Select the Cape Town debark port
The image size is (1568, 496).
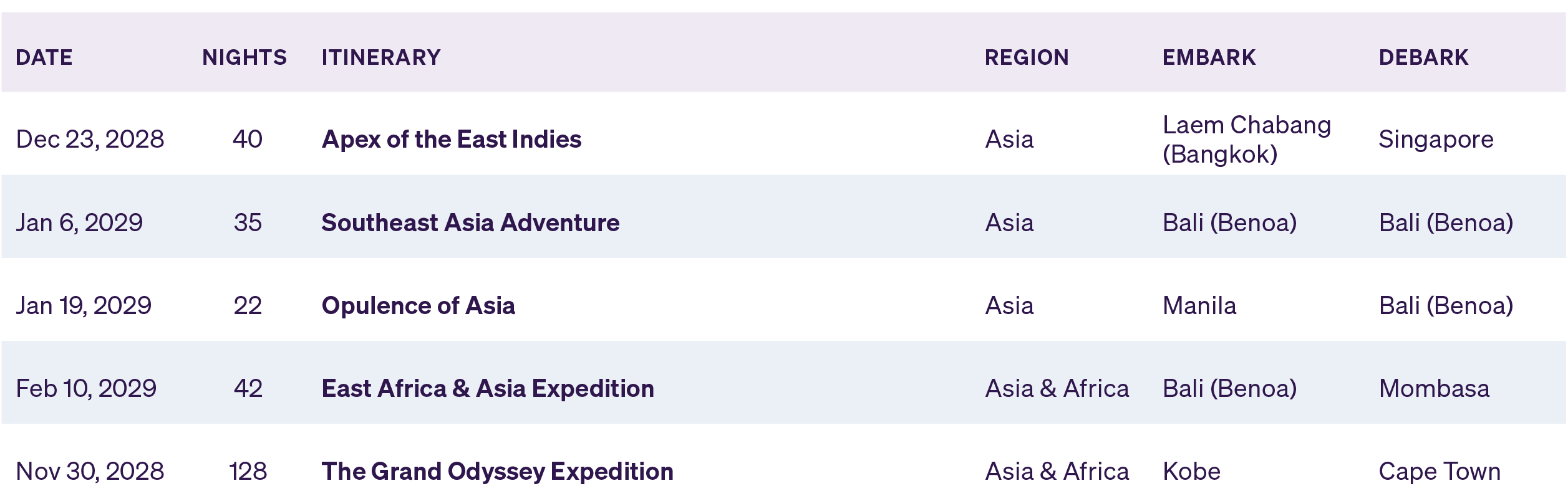[1440, 472]
